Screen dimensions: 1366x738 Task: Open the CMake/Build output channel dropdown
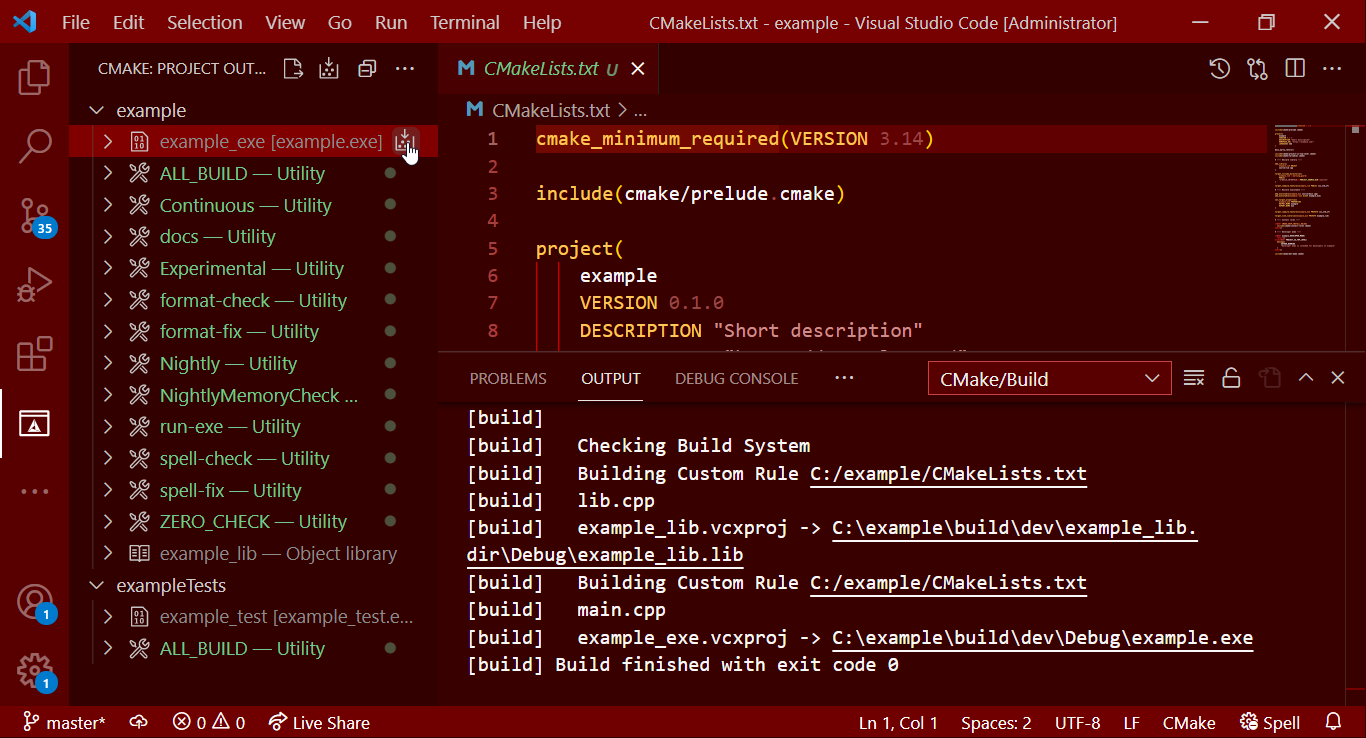(x=1048, y=378)
